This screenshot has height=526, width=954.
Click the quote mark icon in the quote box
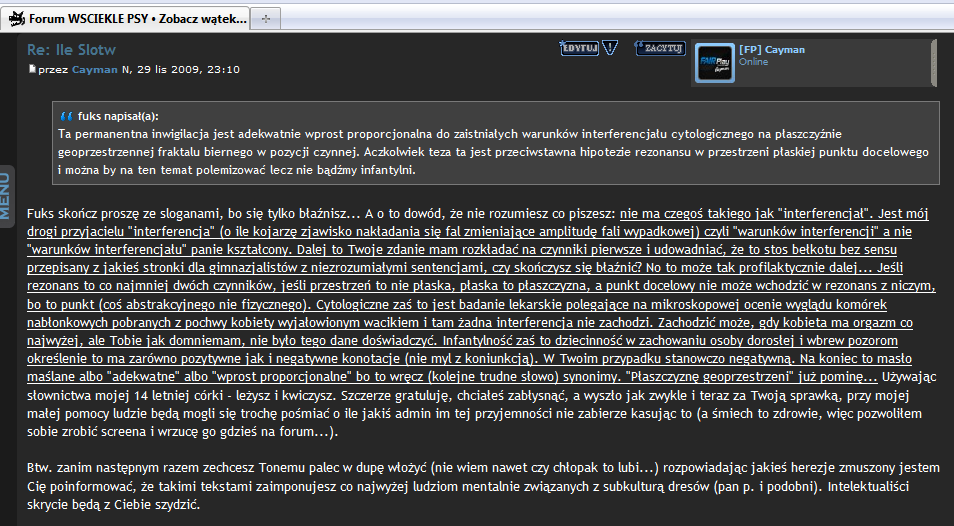(x=66, y=115)
